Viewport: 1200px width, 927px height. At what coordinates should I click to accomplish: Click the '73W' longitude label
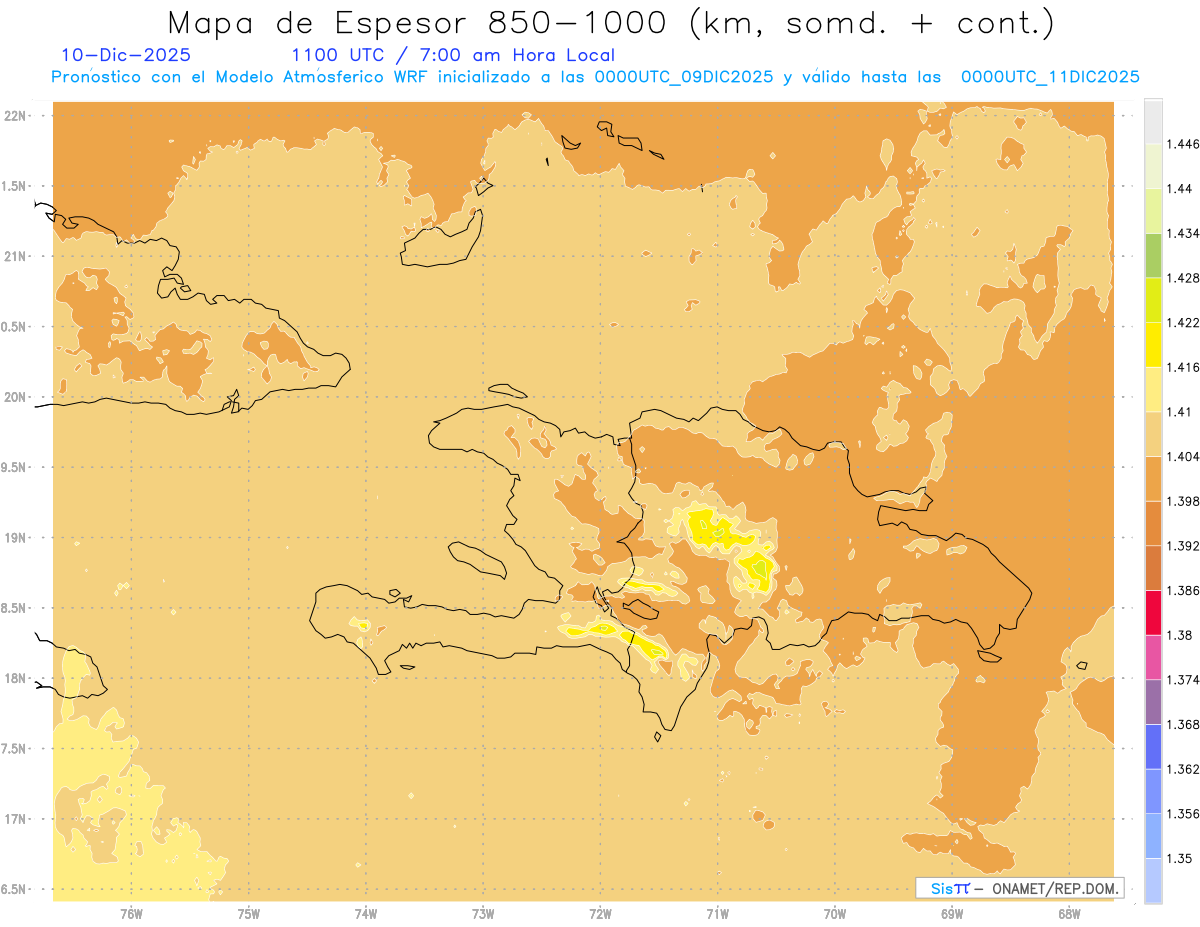483,914
